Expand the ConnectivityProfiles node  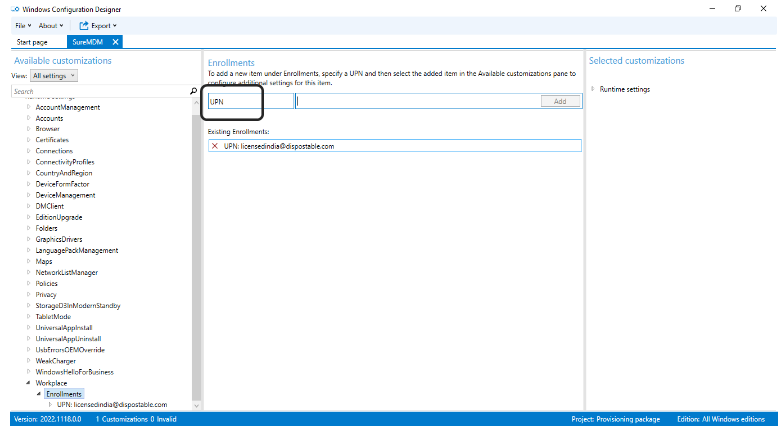tap(29, 162)
